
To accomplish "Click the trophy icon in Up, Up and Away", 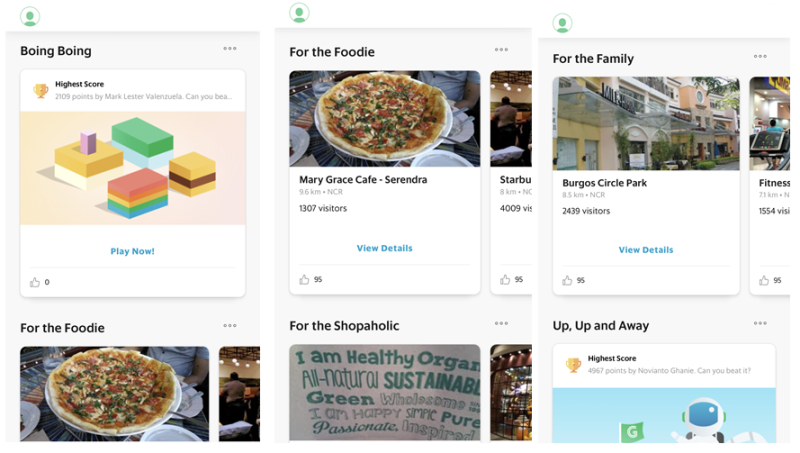I will pos(573,365).
